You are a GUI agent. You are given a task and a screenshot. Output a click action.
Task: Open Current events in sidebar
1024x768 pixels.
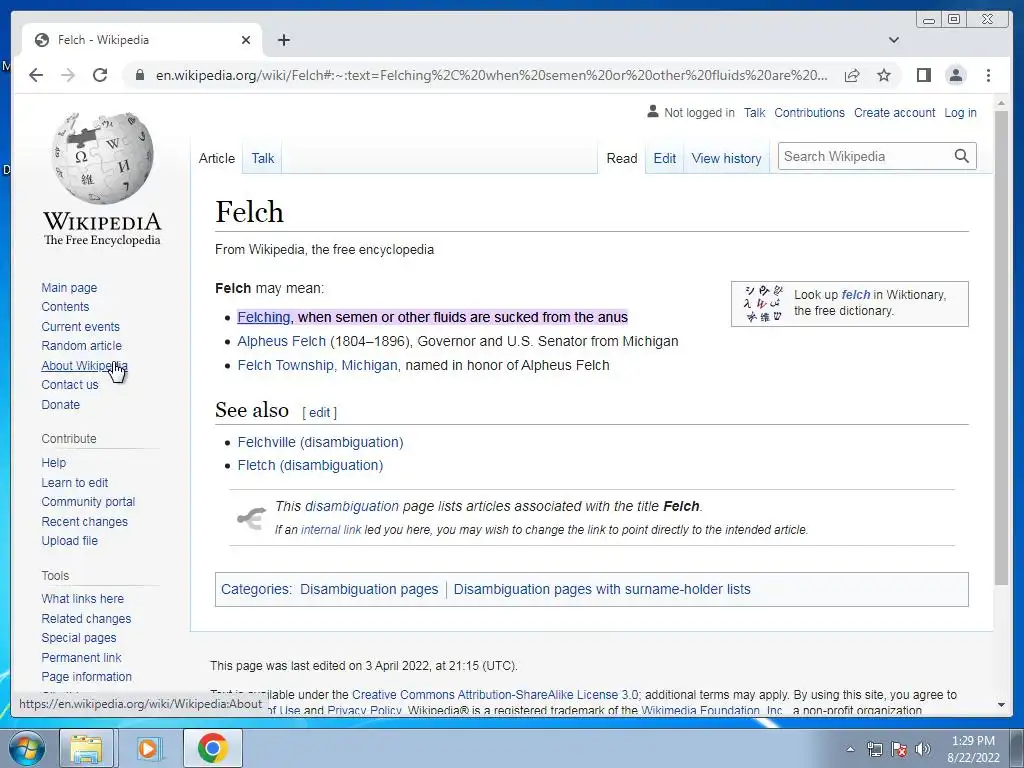[80, 327]
